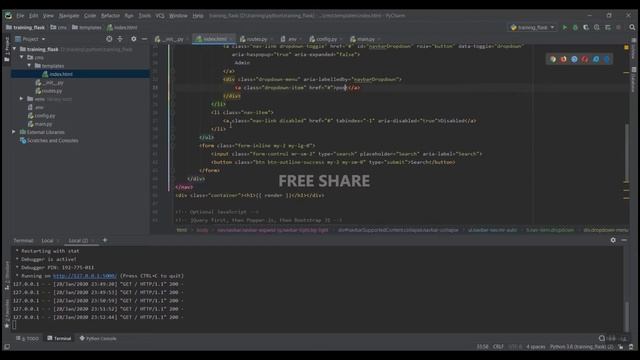Open terminal panel settings gear
This screenshot has width=640, height=360.
pyautogui.click(x=613, y=240)
